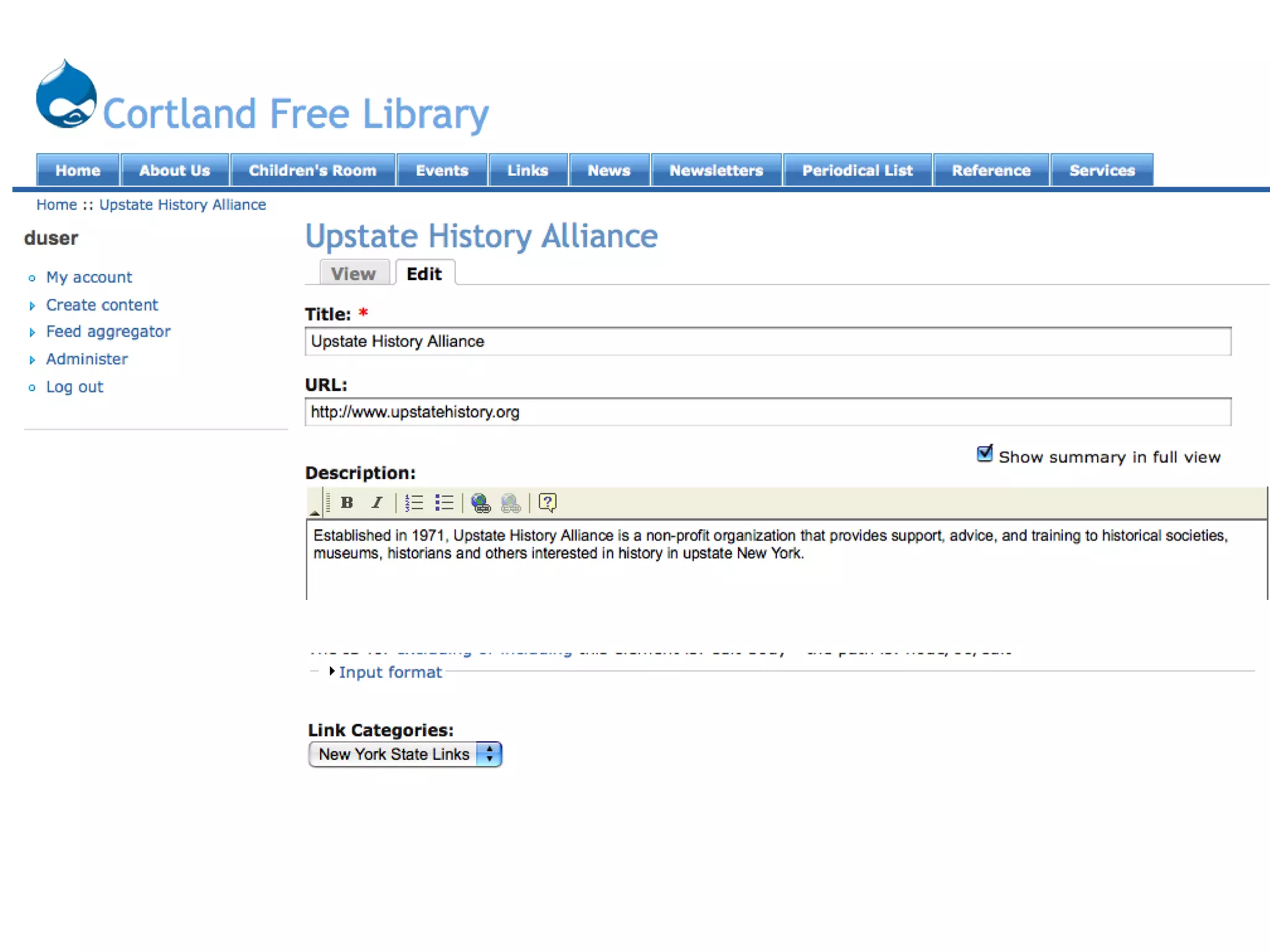Follow the Home breadcrumb link
Screen dimensions: 1270x952
point(56,205)
